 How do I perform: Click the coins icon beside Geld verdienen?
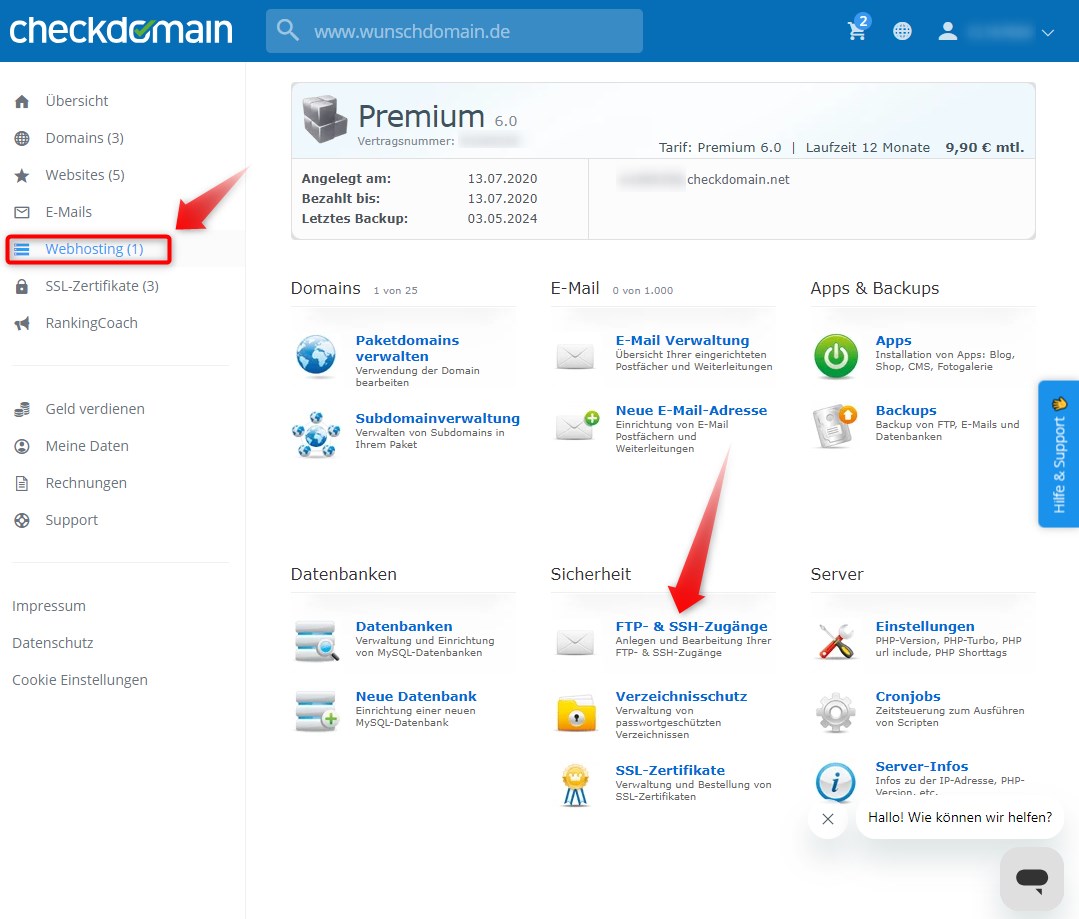pyautogui.click(x=22, y=410)
